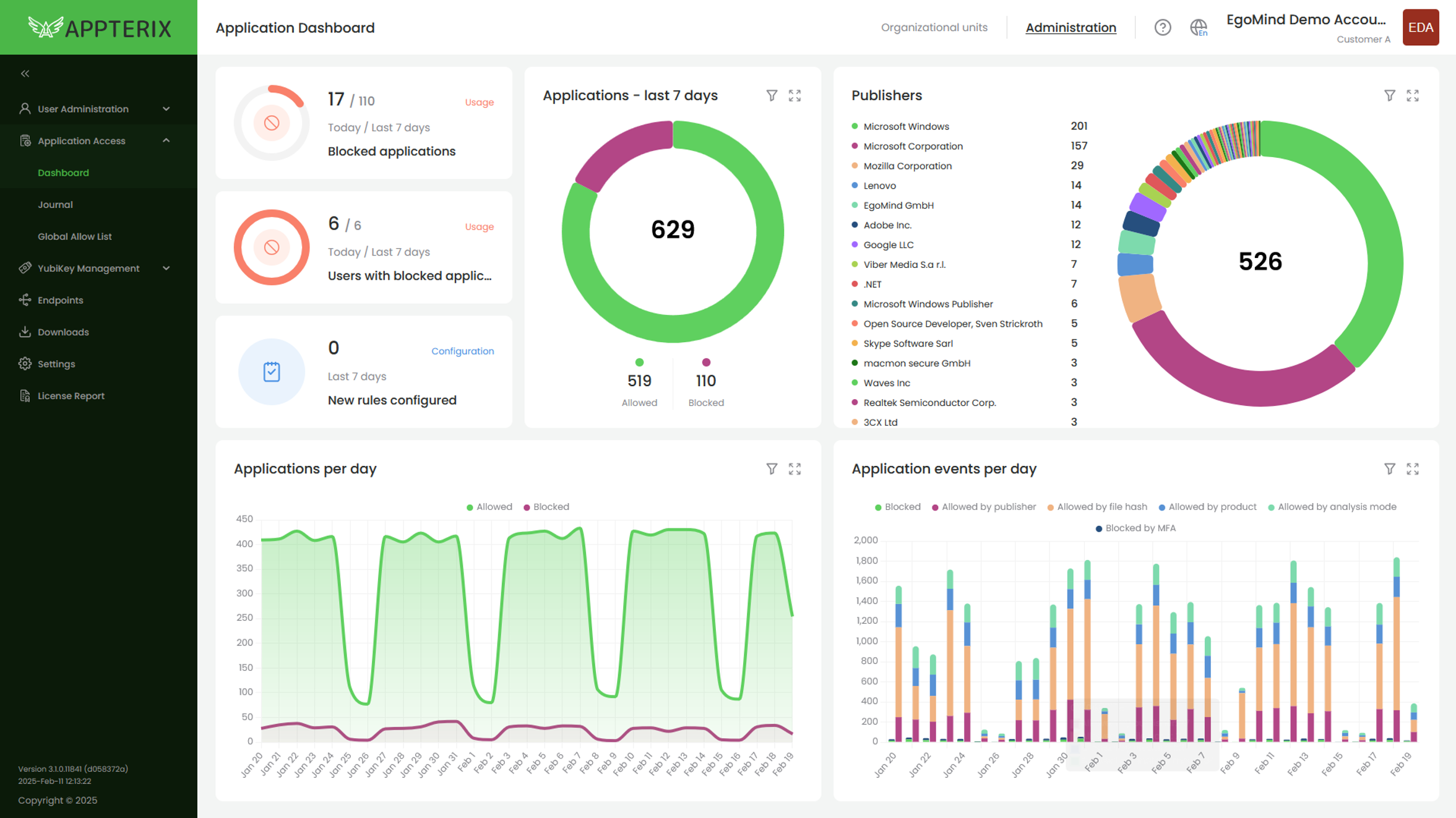Click the Publishers filter funnel icon
This screenshot has width=1456, height=818.
coord(1389,95)
